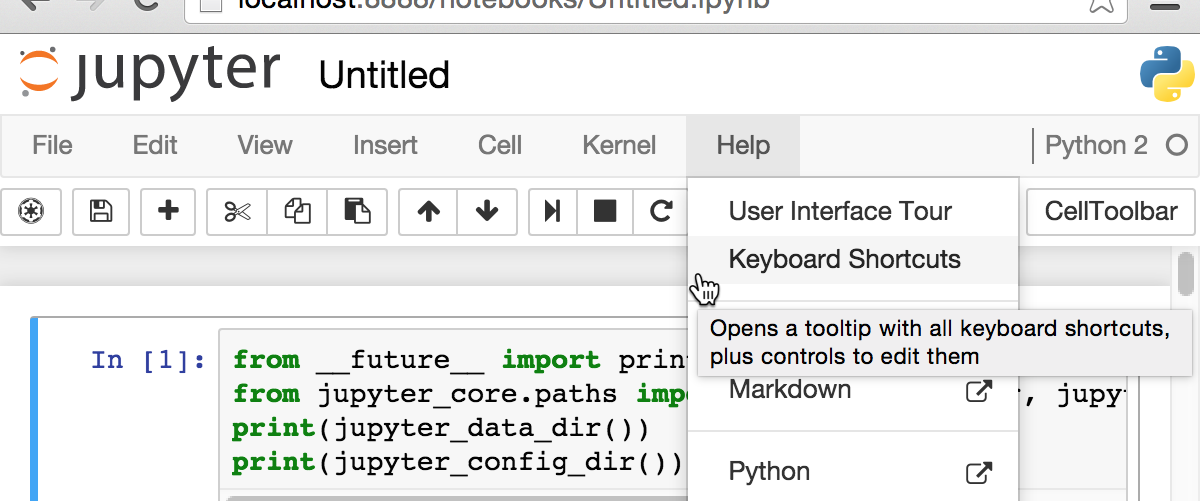Click Python external link icon
1200x501 pixels.
(x=978, y=472)
